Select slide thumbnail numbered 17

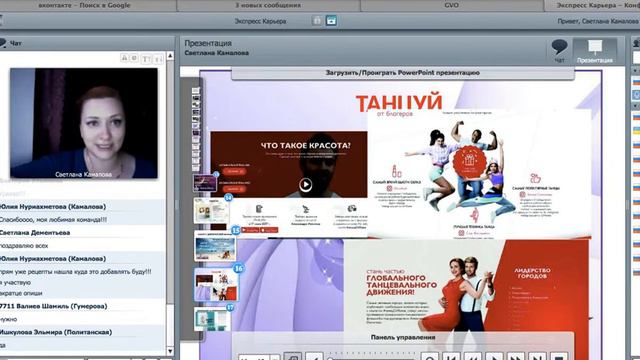pyautogui.click(x=211, y=319)
